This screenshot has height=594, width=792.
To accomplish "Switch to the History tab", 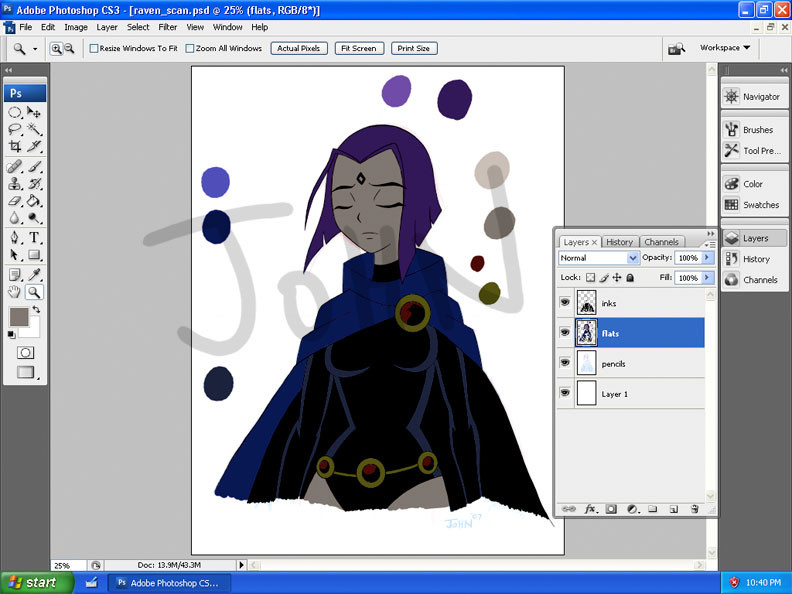I will [x=619, y=242].
